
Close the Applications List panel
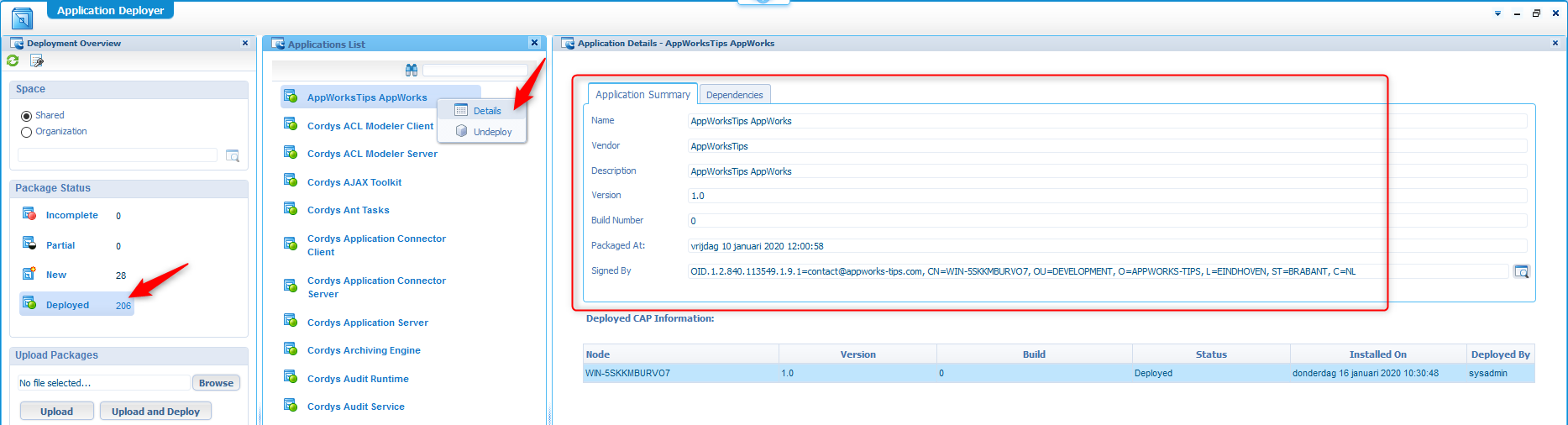pyautogui.click(x=534, y=43)
